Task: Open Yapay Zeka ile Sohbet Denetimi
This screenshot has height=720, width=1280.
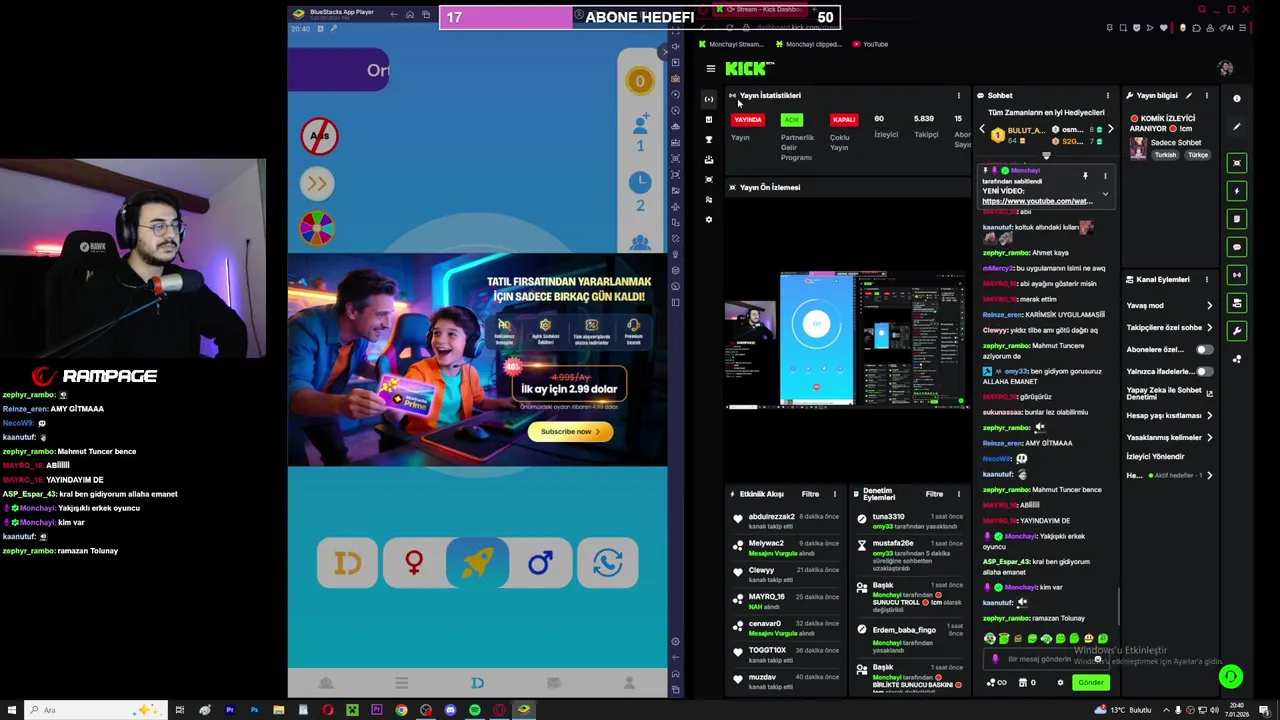Action: pyautogui.click(x=1170, y=393)
